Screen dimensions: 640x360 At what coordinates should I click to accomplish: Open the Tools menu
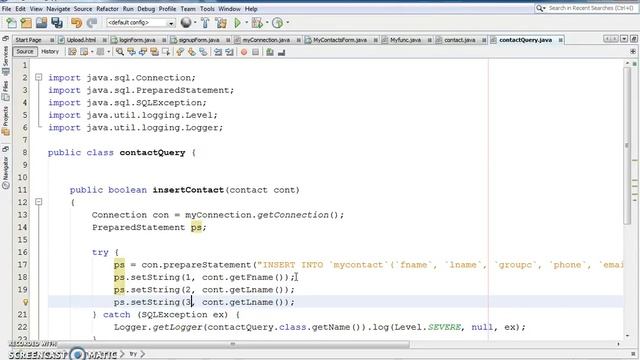tap(207, 9)
